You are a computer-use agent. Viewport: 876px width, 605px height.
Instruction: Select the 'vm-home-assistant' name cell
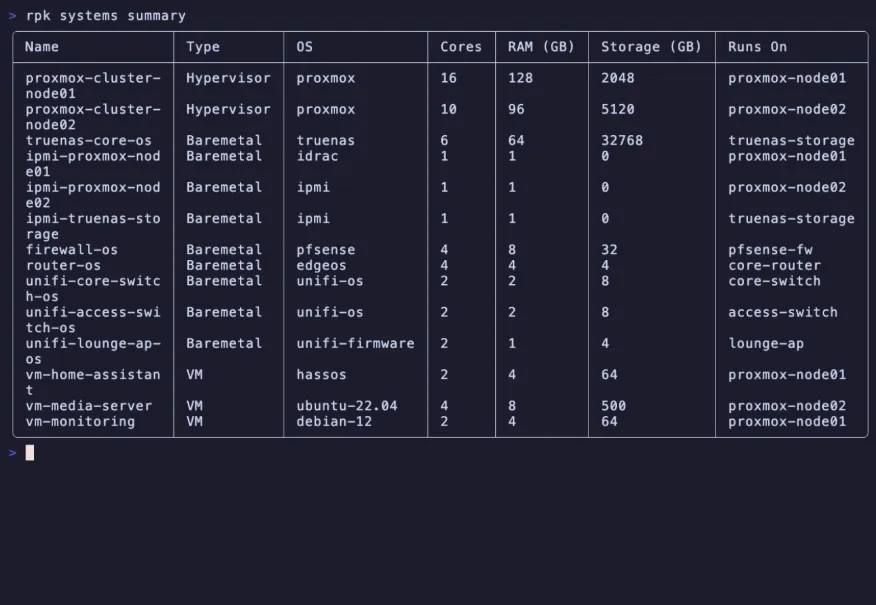93,382
